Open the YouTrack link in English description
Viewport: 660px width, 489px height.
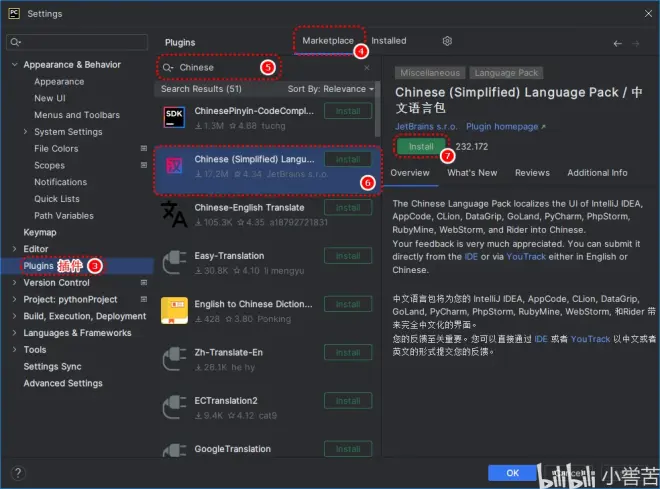[x=526, y=257]
